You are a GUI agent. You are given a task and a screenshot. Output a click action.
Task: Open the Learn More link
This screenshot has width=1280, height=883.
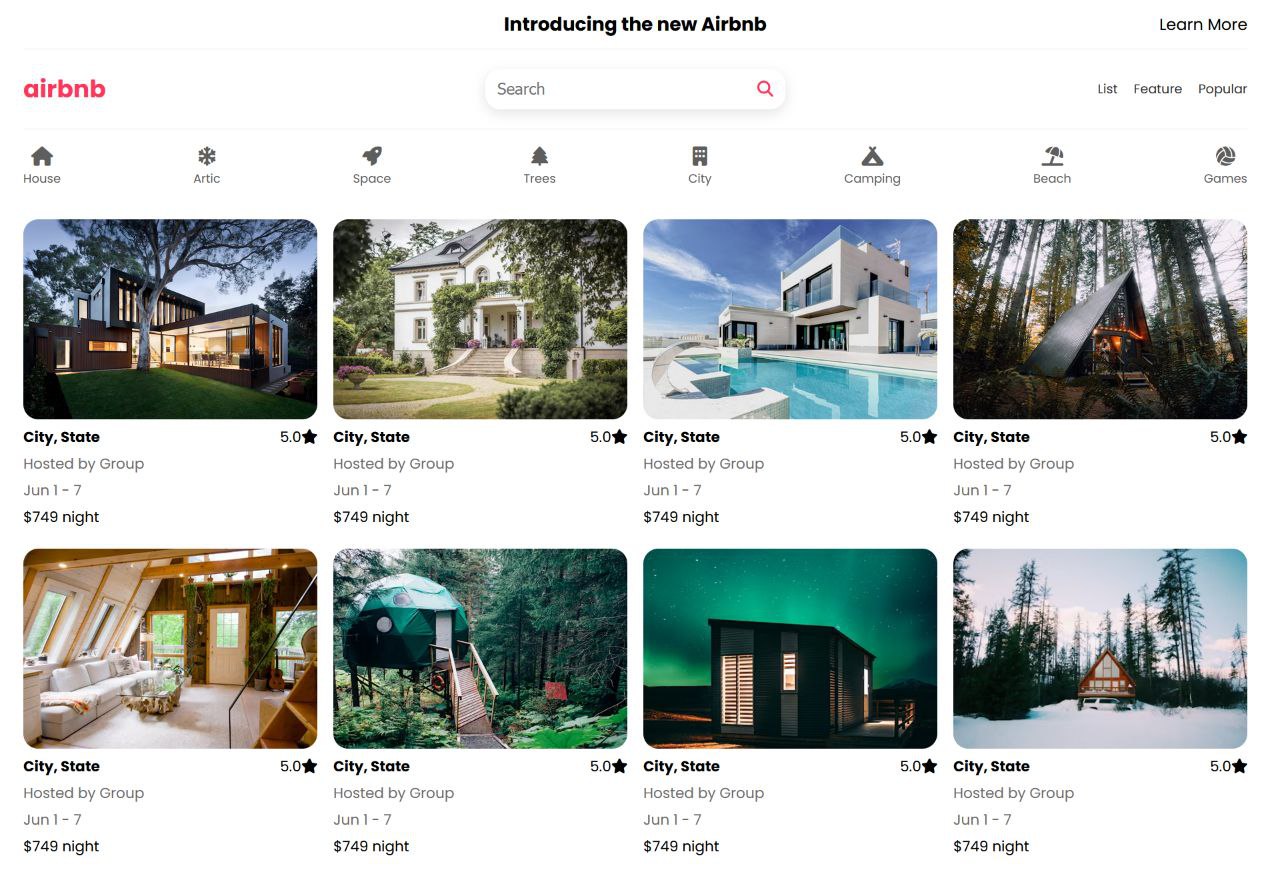[x=1202, y=24]
